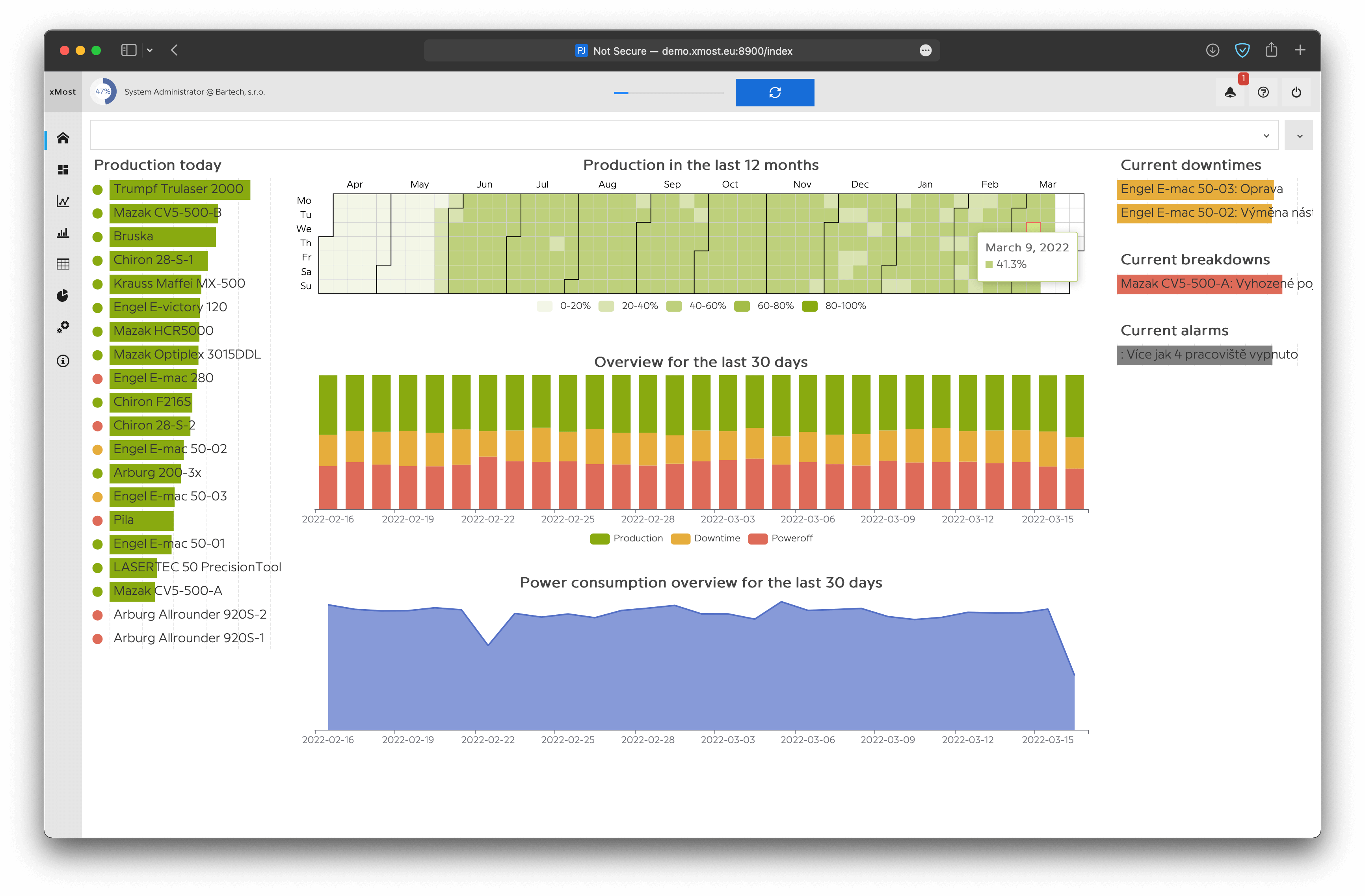1365x896 pixels.
Task: Open the line chart sidebar icon
Action: tap(63, 201)
